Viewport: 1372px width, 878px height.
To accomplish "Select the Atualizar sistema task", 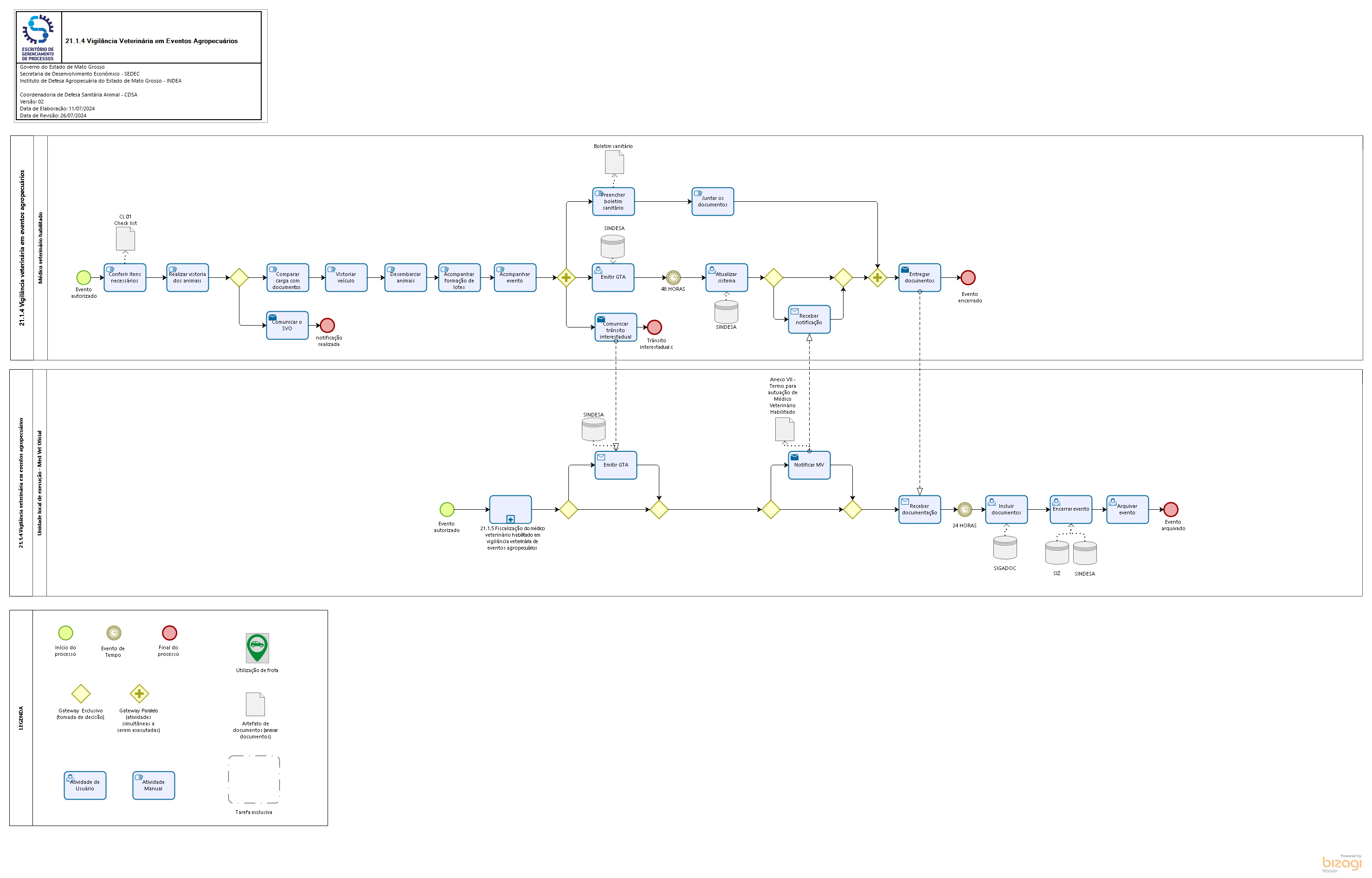I will coord(727,278).
